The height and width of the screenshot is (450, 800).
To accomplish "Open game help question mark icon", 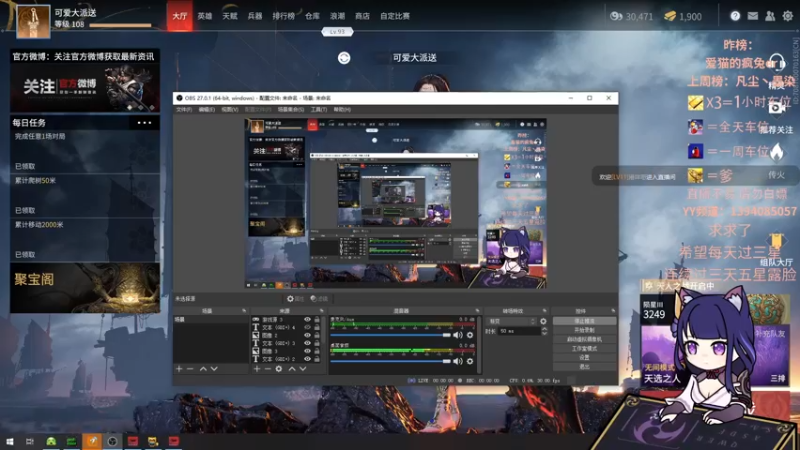I will tap(735, 16).
